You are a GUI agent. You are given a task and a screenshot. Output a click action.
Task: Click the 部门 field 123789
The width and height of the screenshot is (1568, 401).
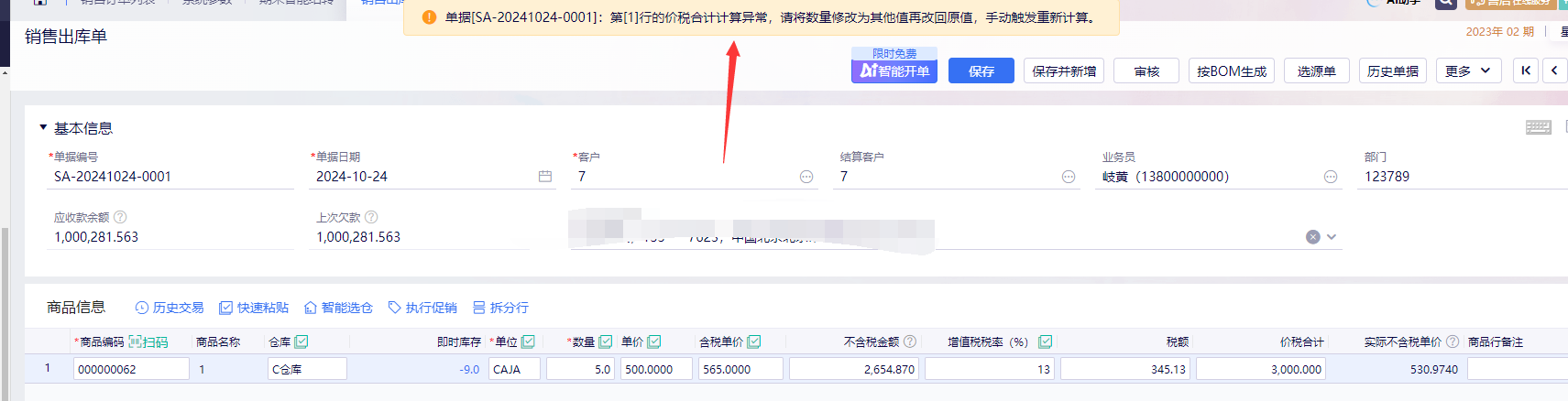[x=1464, y=177]
